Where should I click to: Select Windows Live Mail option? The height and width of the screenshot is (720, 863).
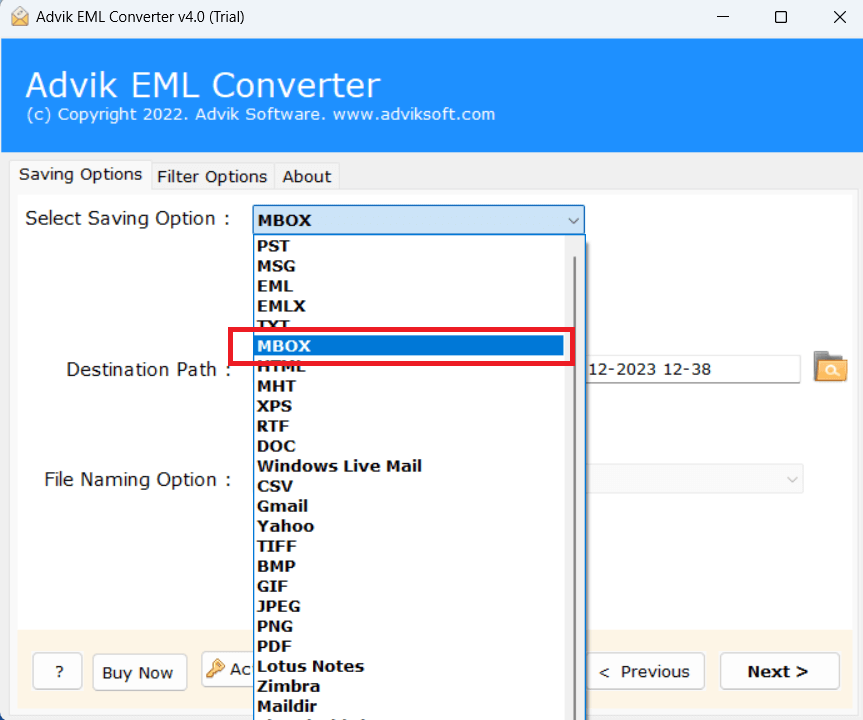tap(409, 466)
